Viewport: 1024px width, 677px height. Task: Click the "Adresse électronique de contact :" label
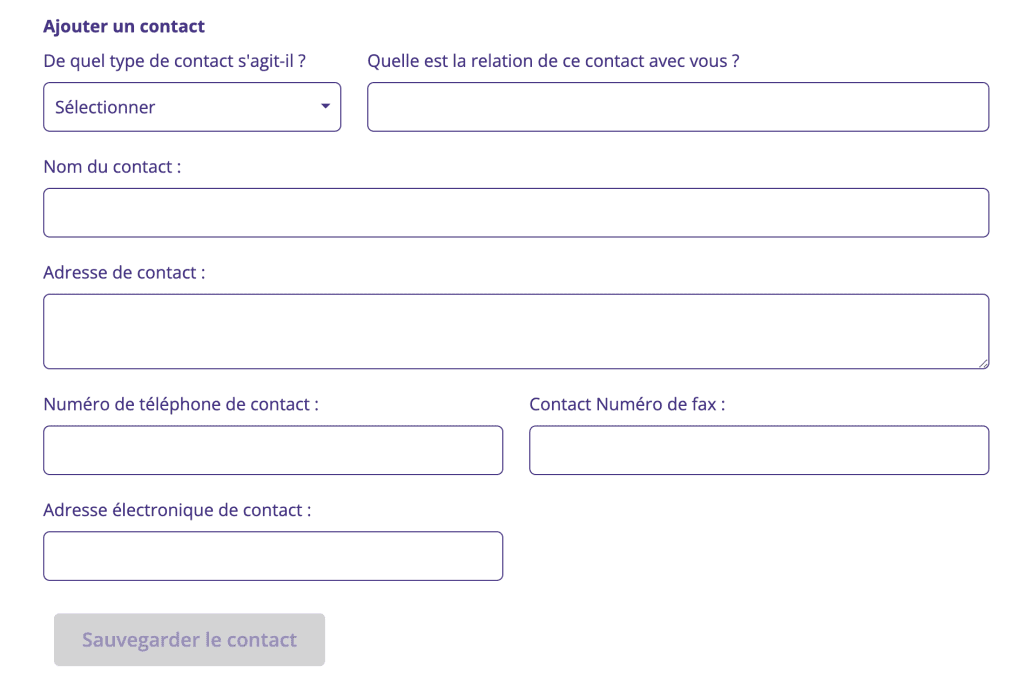(177, 510)
